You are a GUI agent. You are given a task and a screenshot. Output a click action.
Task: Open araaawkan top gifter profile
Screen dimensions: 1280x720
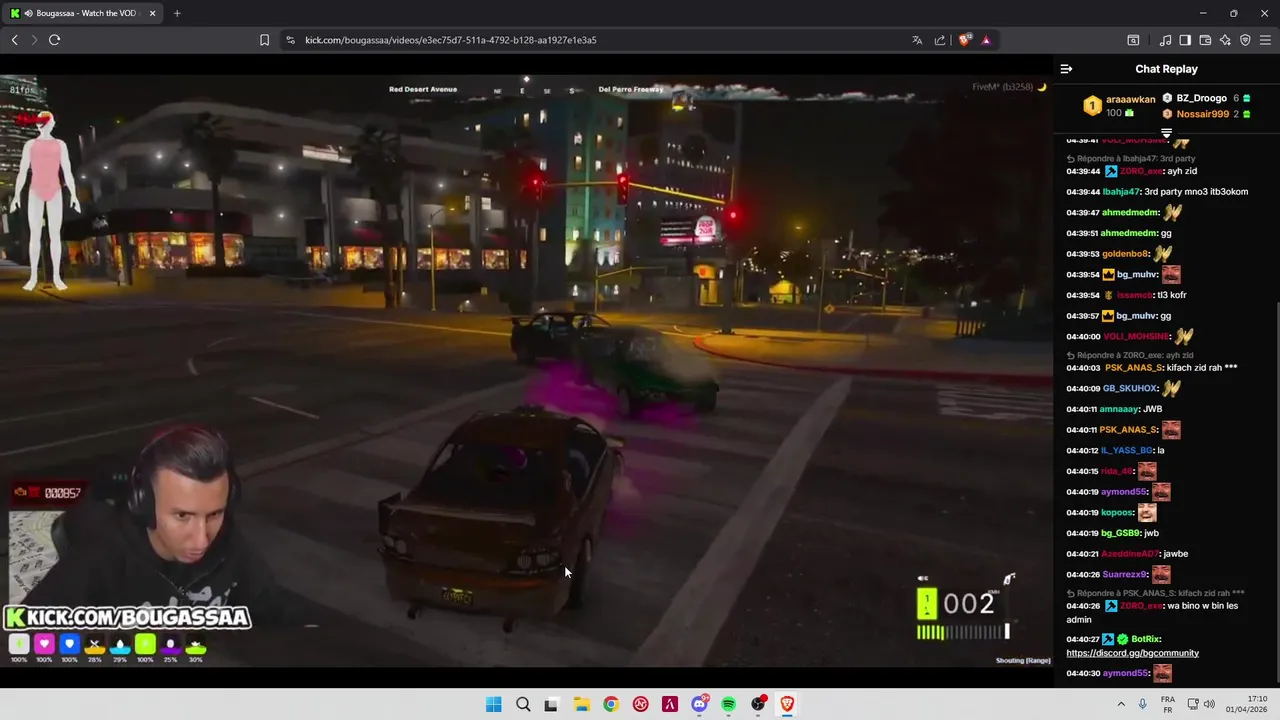pyautogui.click(x=1130, y=99)
